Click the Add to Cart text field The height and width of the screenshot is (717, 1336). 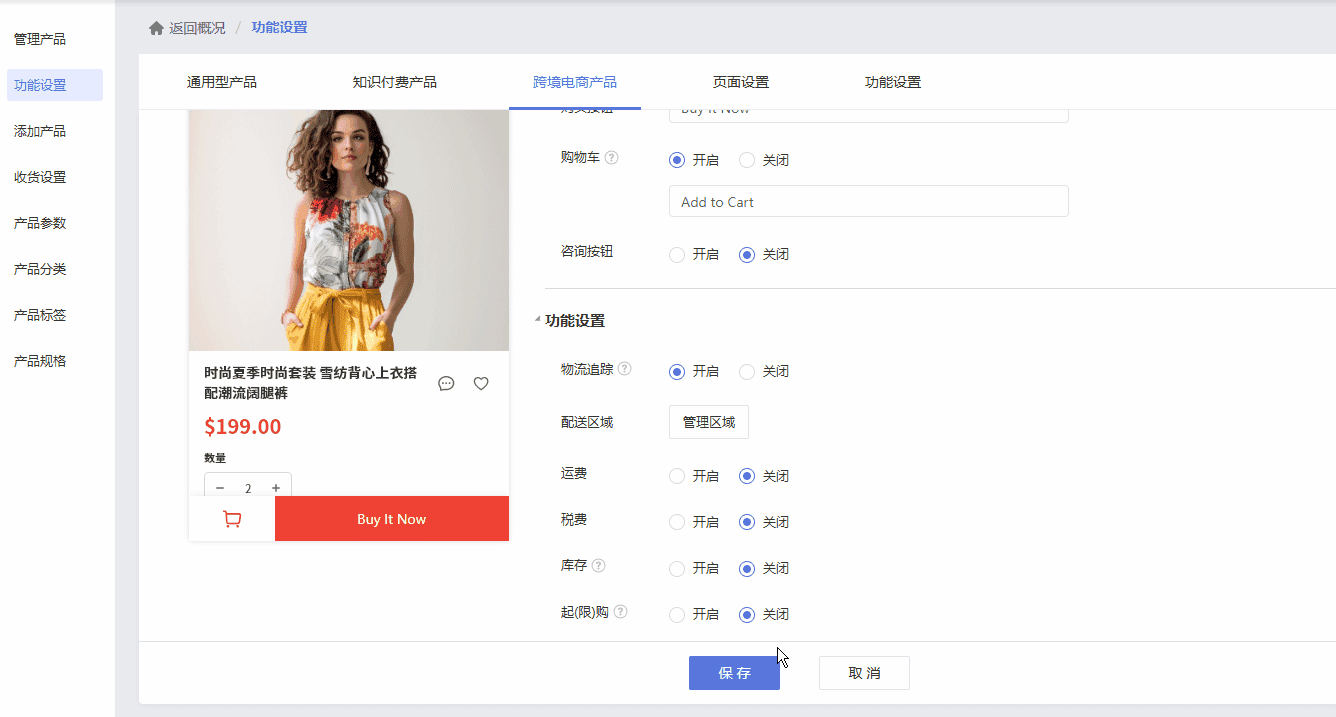(x=869, y=201)
